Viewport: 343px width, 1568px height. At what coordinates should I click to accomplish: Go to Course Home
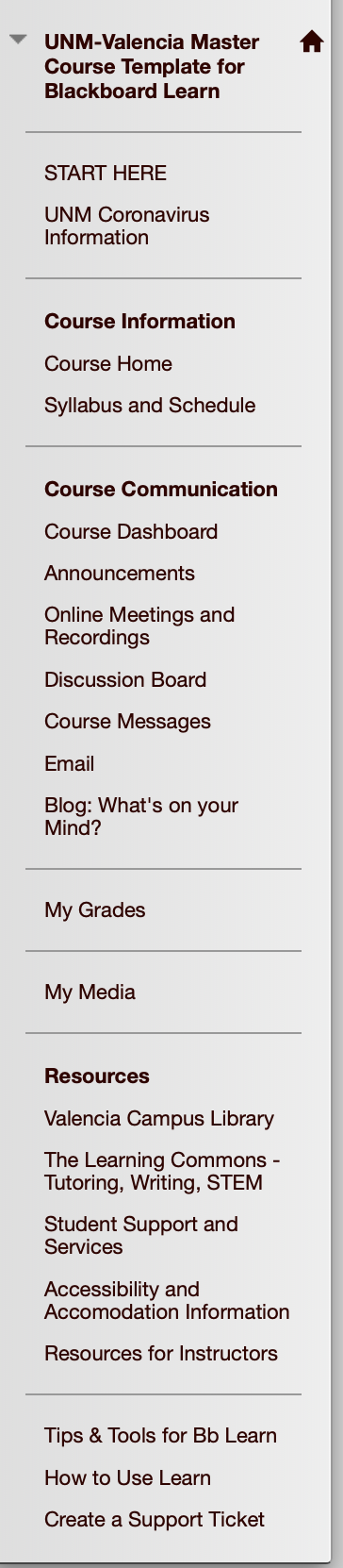coord(108,363)
